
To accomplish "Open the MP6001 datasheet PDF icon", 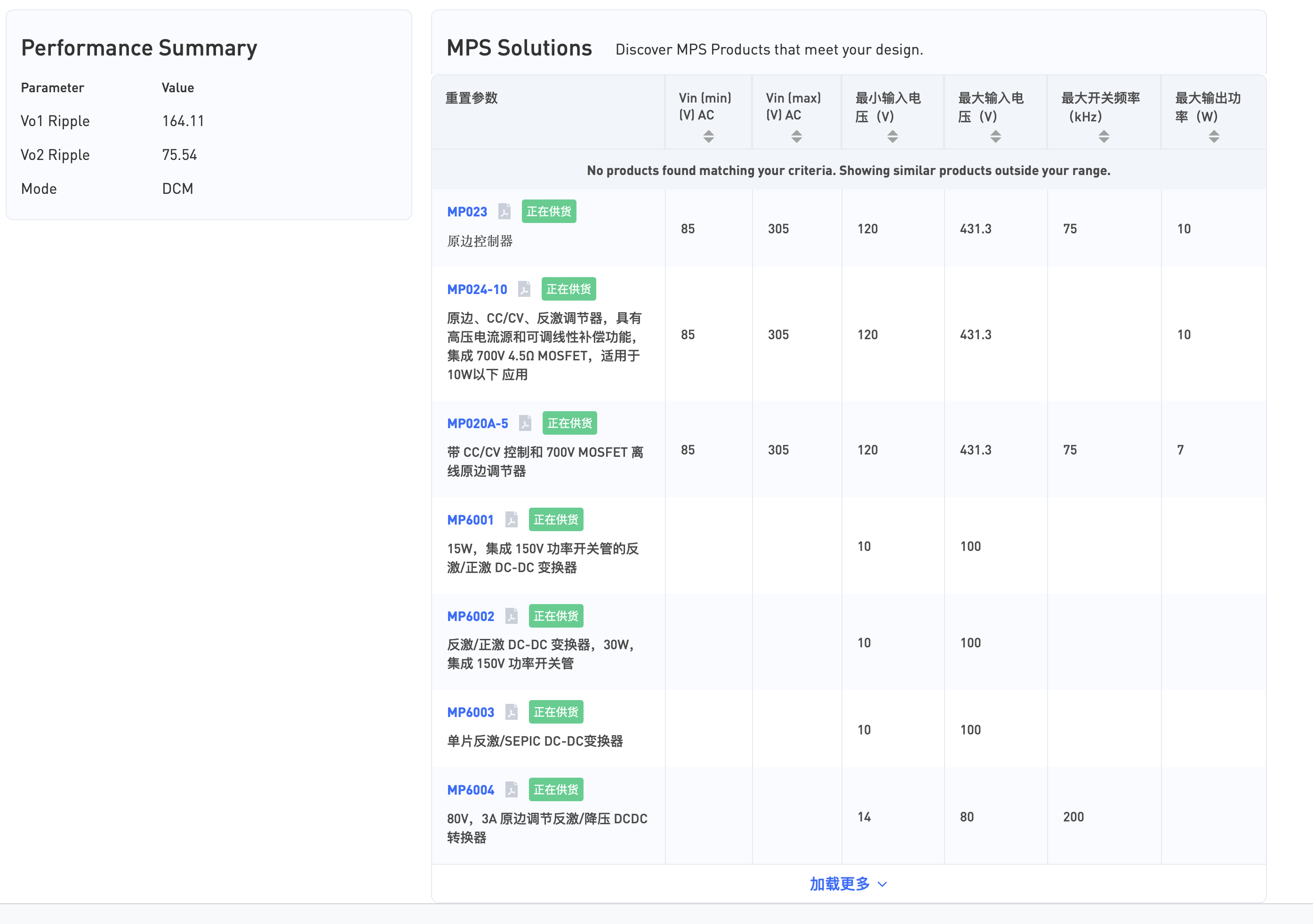I will click(511, 520).
